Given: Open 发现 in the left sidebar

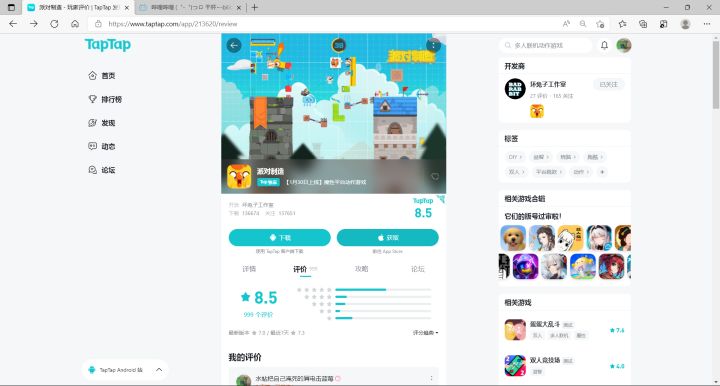Looking at the screenshot, I should (102, 123).
